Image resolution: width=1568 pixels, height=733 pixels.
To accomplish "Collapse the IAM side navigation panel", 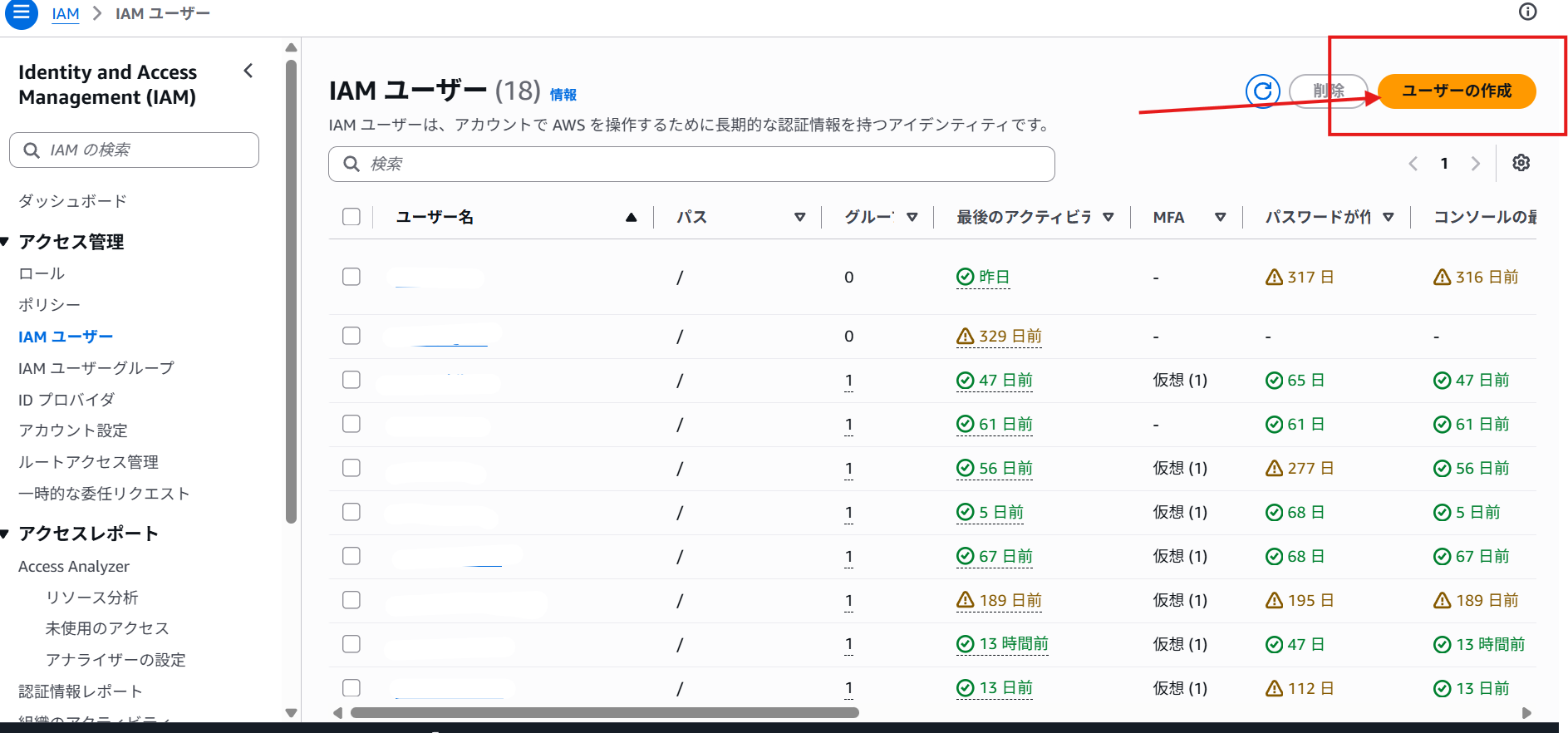I will click(x=248, y=71).
